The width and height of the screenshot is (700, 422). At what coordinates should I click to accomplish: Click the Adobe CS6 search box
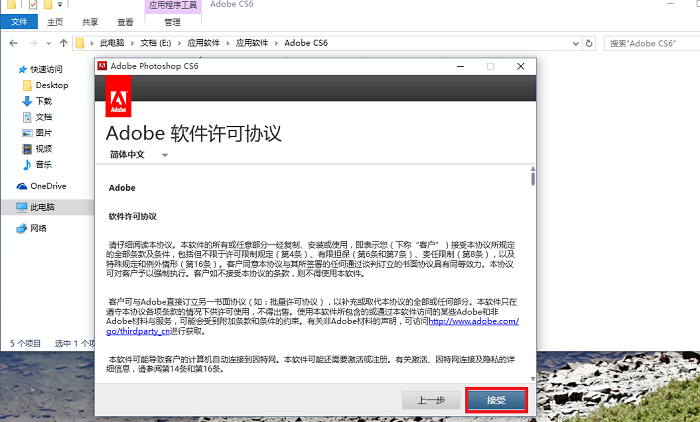[x=651, y=43]
